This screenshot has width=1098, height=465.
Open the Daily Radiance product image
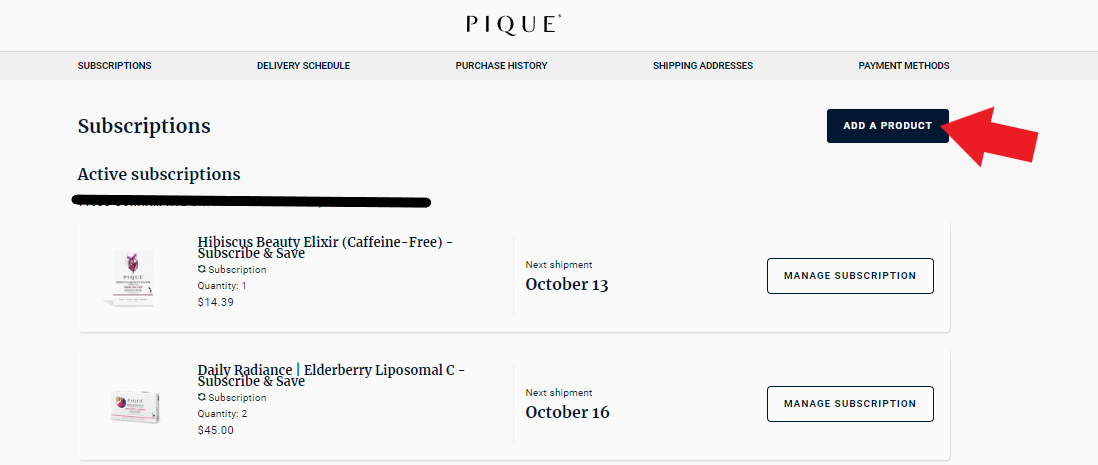pyautogui.click(x=135, y=406)
